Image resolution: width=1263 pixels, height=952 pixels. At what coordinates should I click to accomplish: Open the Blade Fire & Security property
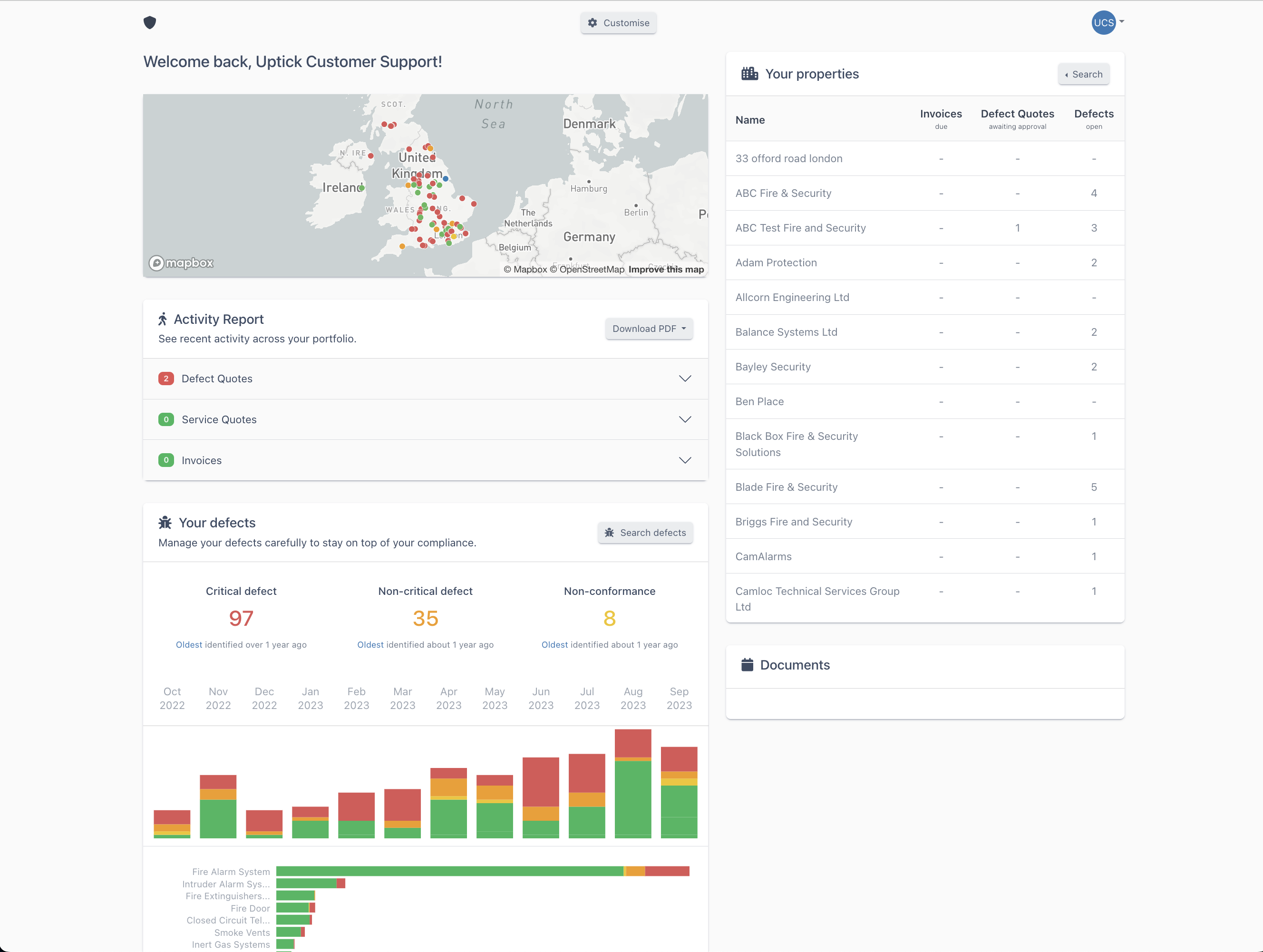click(925, 487)
